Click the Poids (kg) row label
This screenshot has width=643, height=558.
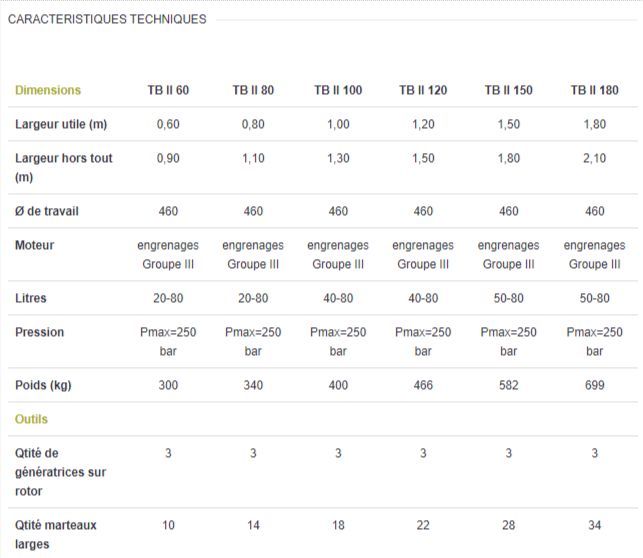tap(44, 385)
